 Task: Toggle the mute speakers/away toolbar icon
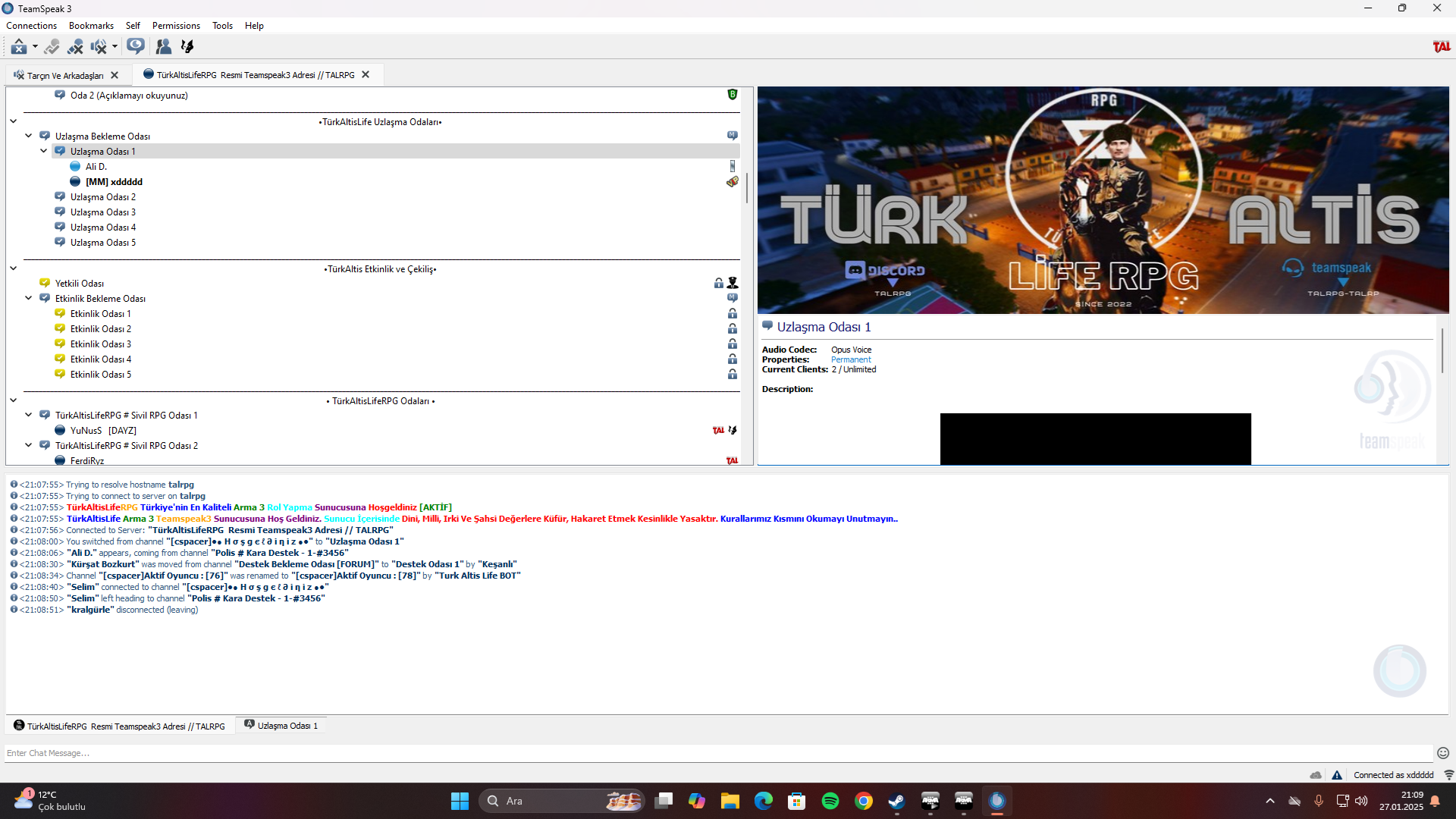99,47
